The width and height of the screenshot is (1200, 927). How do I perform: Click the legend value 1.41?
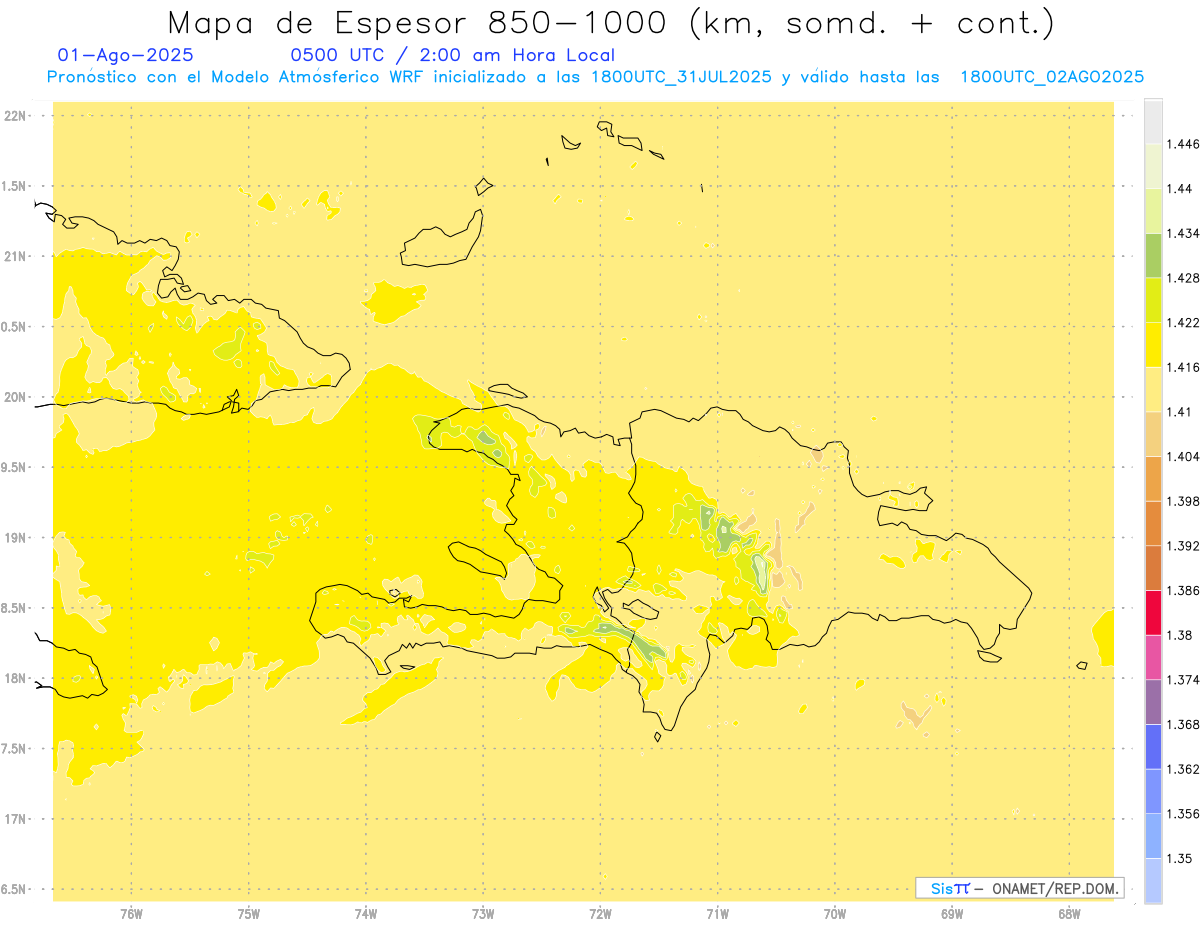(1181, 412)
